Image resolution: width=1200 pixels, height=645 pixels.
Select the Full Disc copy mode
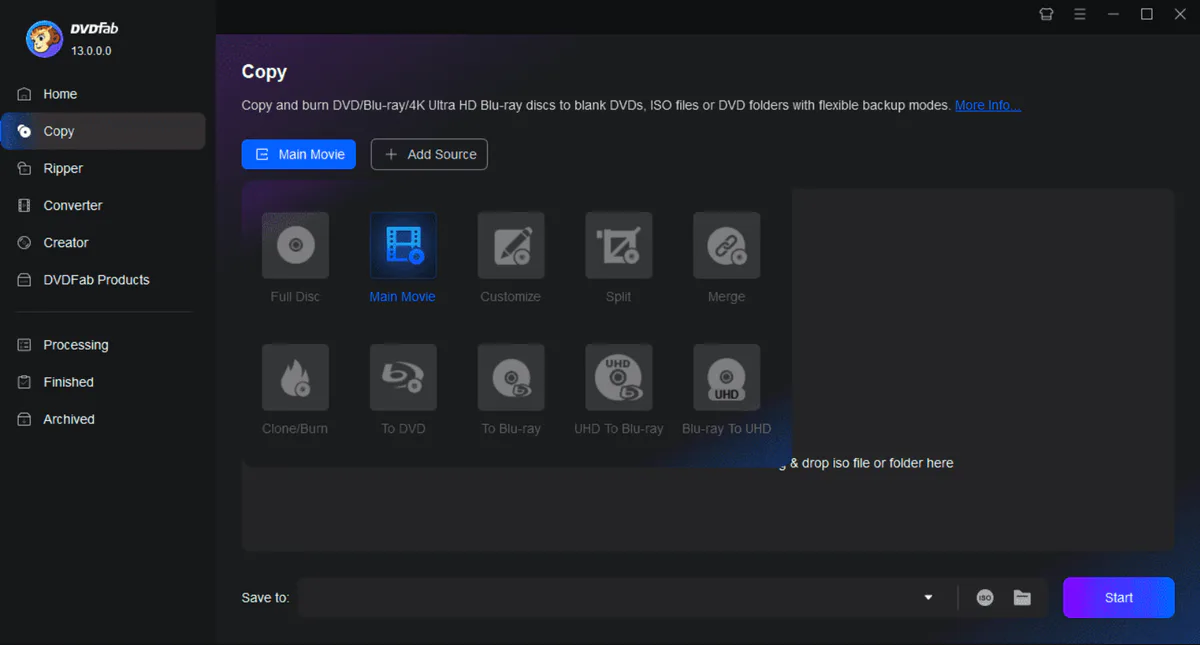[295, 245]
